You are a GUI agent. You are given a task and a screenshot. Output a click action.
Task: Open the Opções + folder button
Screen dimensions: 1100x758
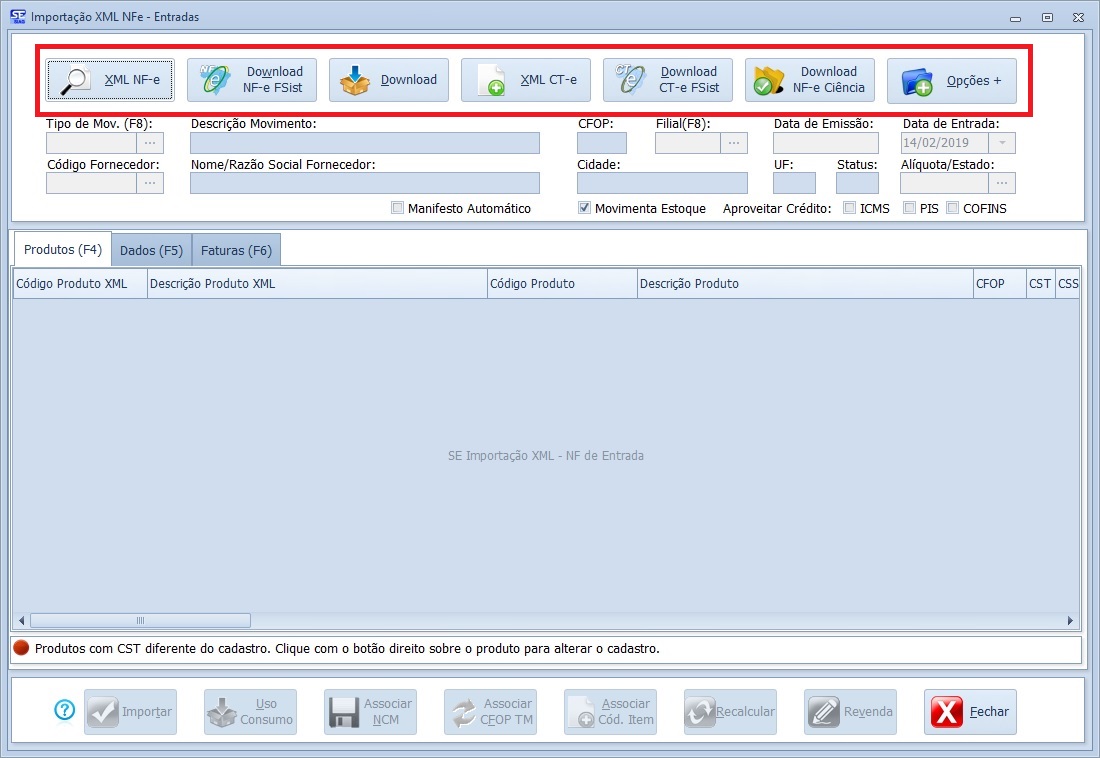click(952, 80)
